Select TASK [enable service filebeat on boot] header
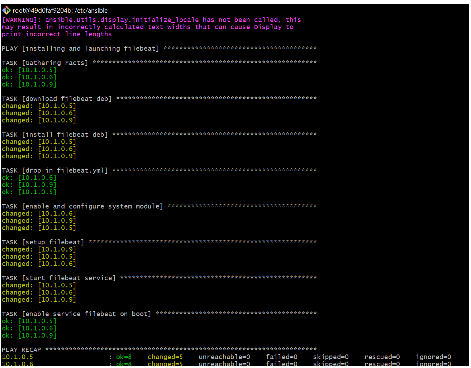Viewport: 471px width, 368px height. click(x=159, y=314)
